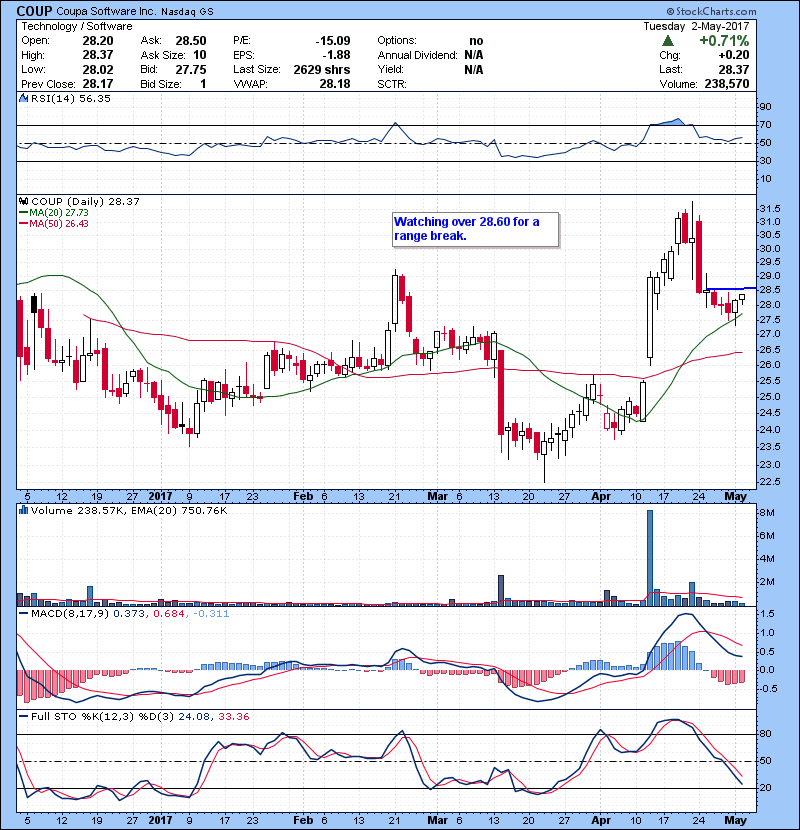
Task: Click the Last price value under Chg
Action: click(734, 69)
